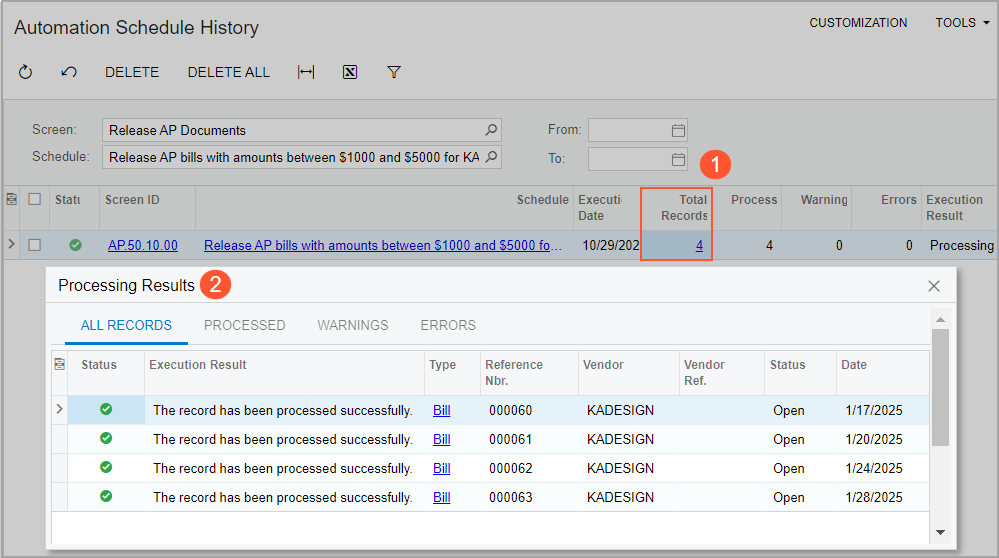999x558 pixels.
Task: Open the filter funnel icon
Action: coord(394,72)
